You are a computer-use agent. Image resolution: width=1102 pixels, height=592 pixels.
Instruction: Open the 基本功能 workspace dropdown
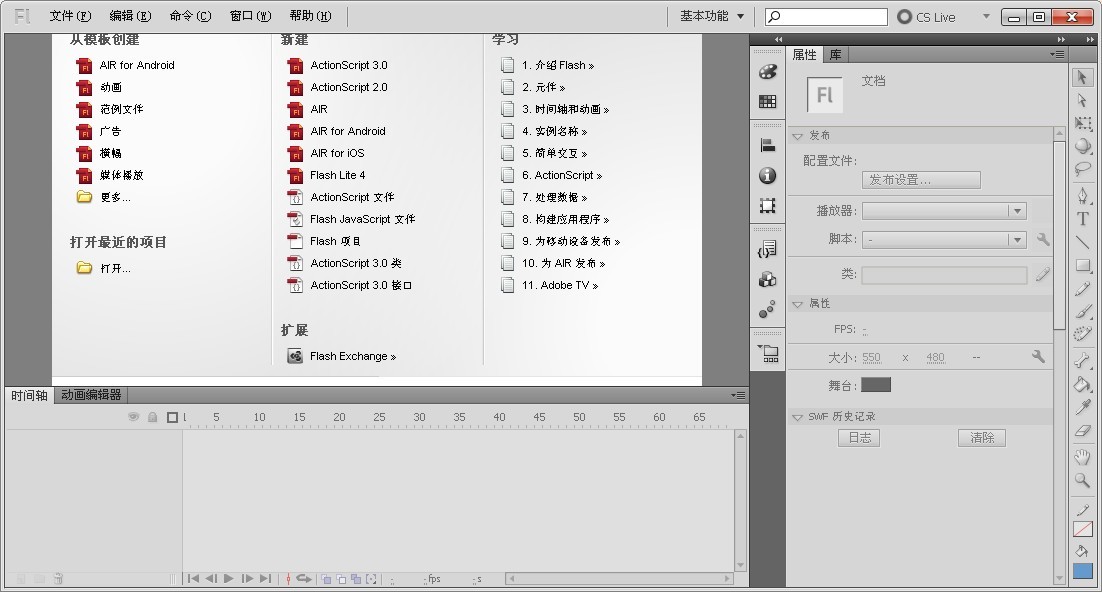tap(711, 16)
